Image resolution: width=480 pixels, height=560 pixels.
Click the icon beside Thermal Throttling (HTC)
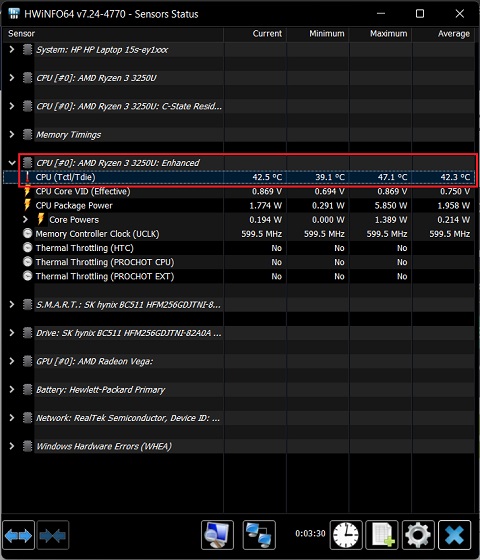[x=28, y=248]
